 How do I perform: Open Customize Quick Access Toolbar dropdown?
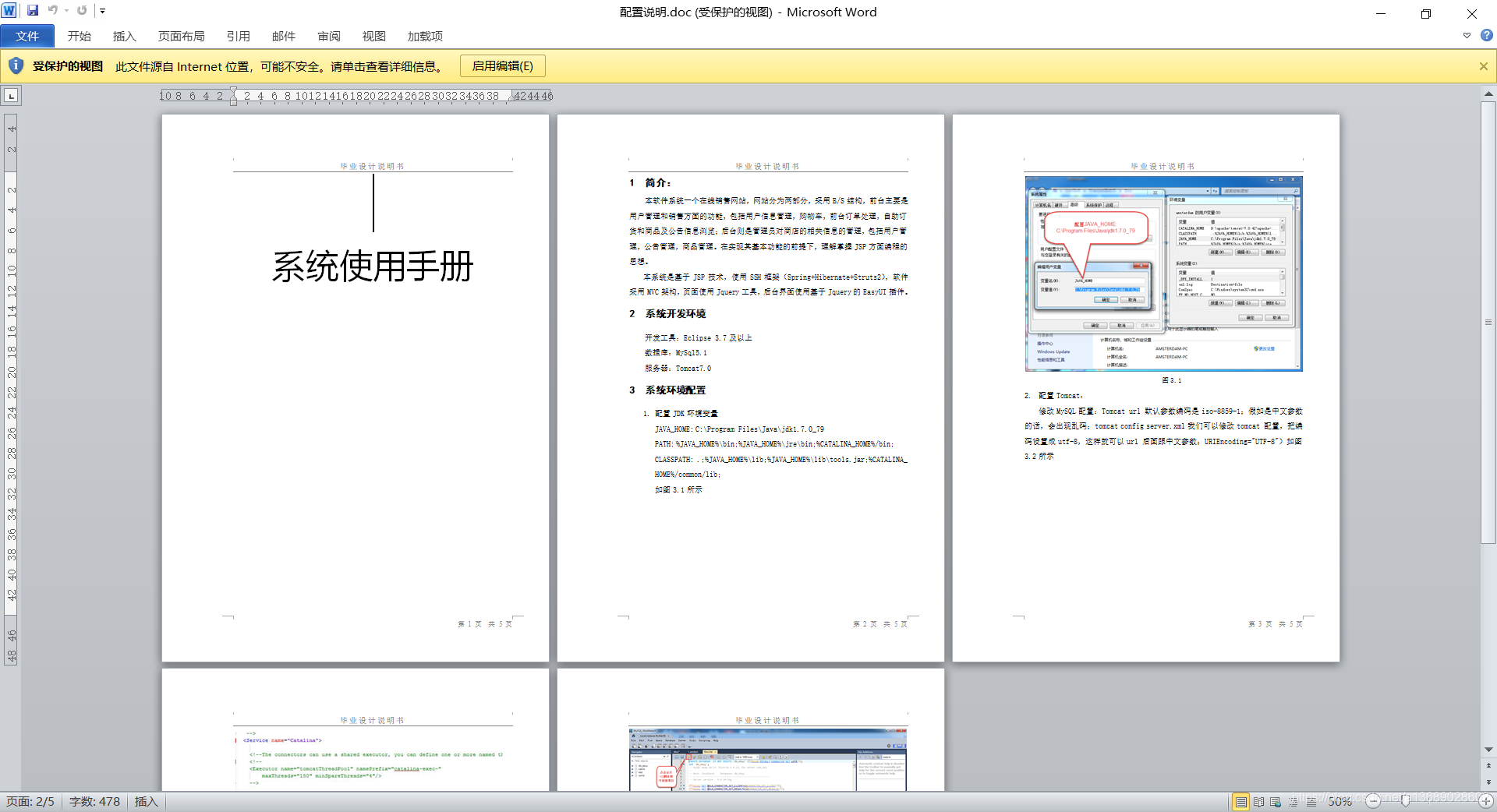102,11
